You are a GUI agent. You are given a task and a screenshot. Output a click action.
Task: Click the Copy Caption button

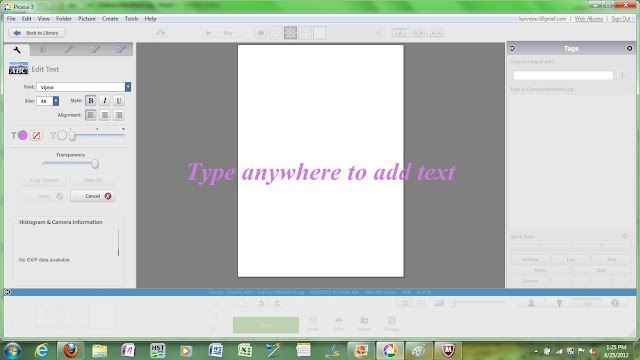click(x=44, y=180)
